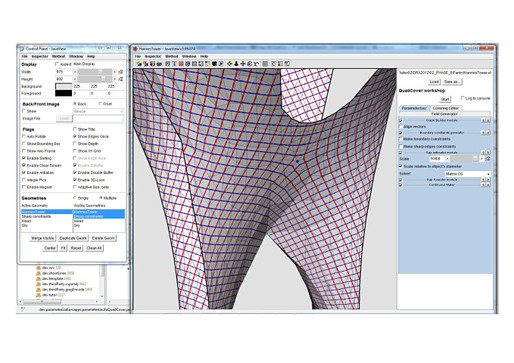Open the Solver Matrix CG dropdown

[468, 174]
